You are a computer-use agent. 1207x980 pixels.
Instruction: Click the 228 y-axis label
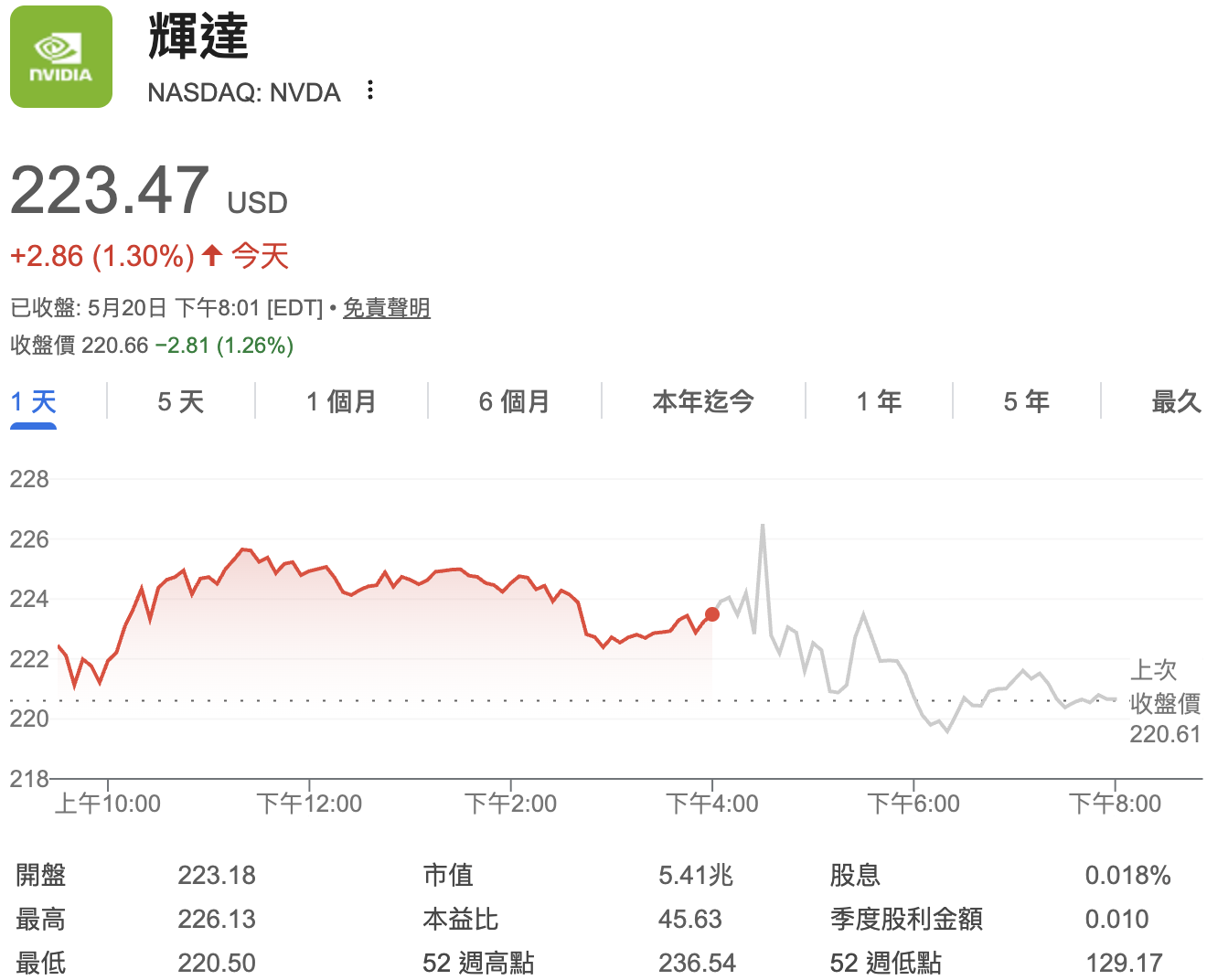pyautogui.click(x=29, y=479)
